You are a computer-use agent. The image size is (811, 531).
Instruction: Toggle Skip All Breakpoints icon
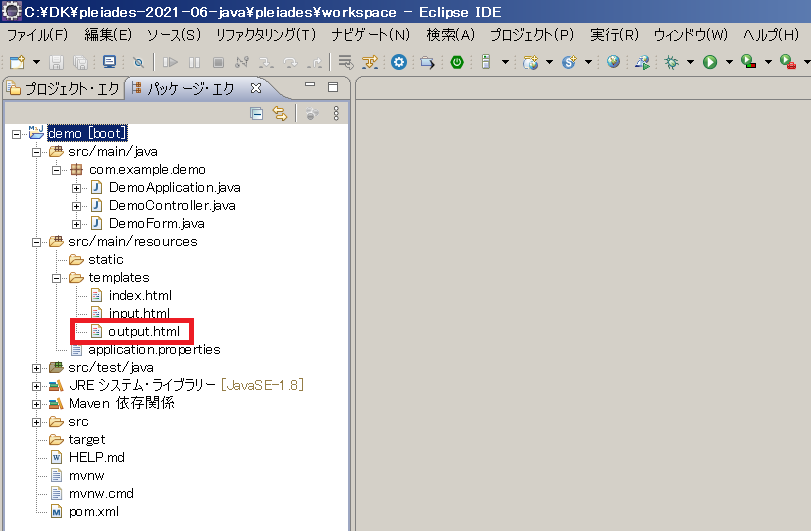(x=138, y=63)
